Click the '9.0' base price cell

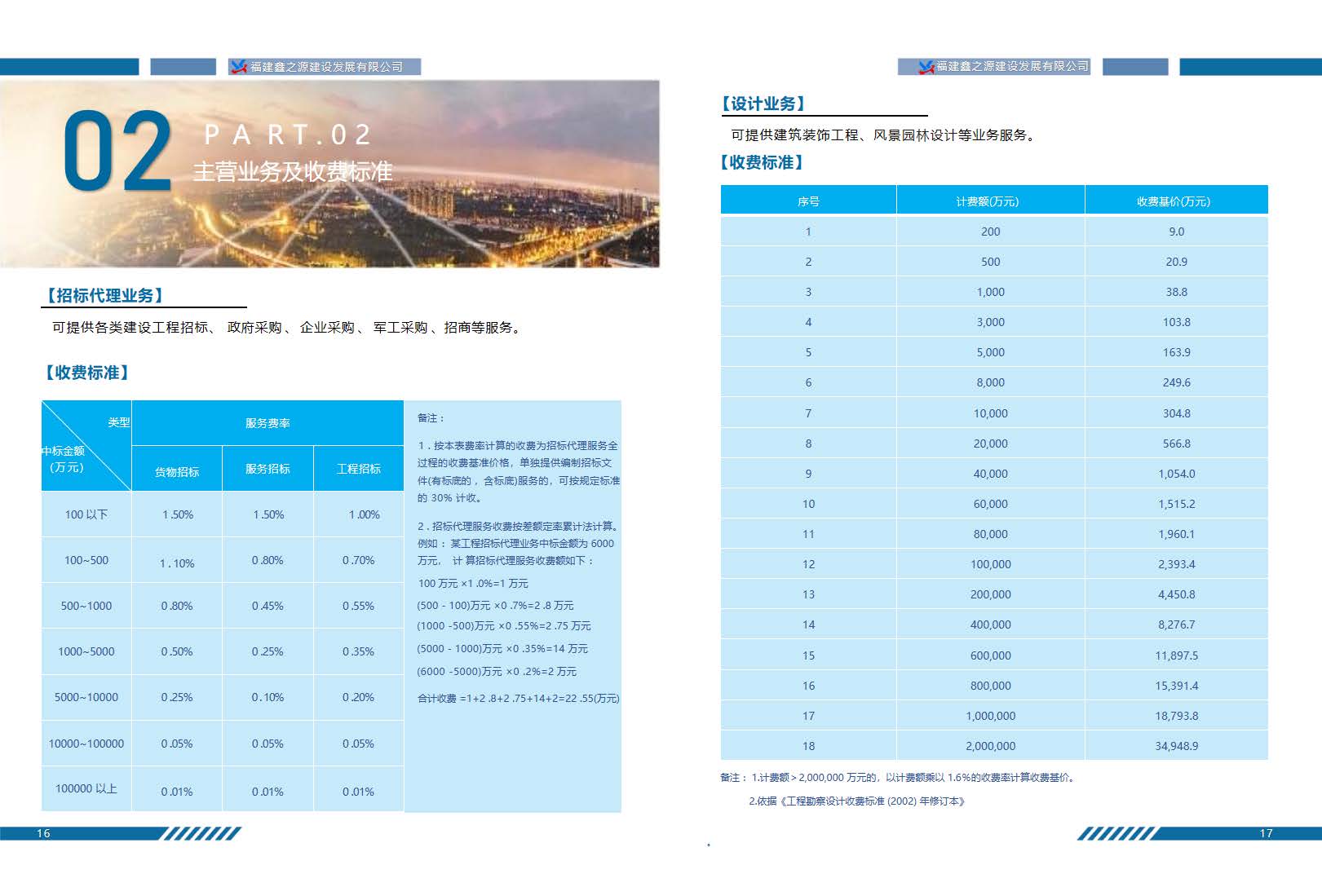coord(1176,232)
